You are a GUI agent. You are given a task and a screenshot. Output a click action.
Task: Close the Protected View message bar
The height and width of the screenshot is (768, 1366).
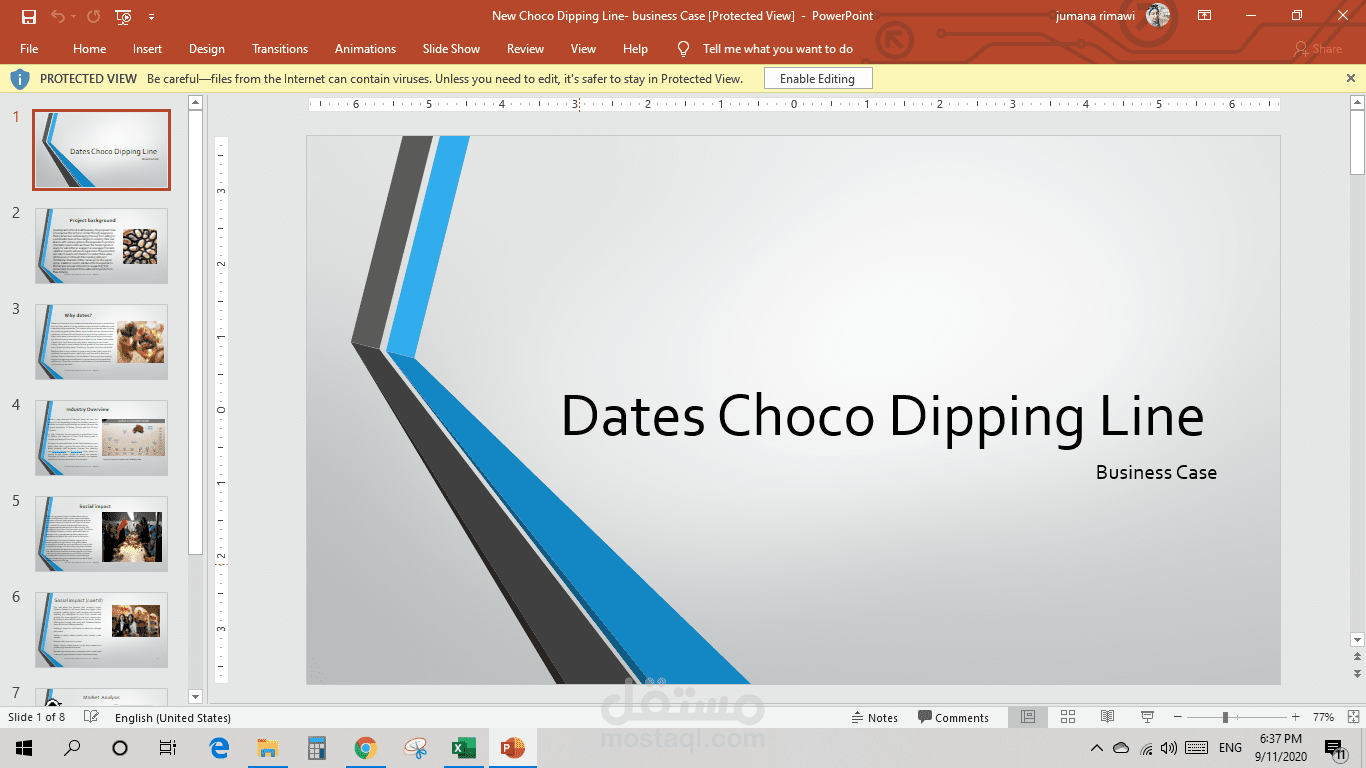coord(1351,78)
